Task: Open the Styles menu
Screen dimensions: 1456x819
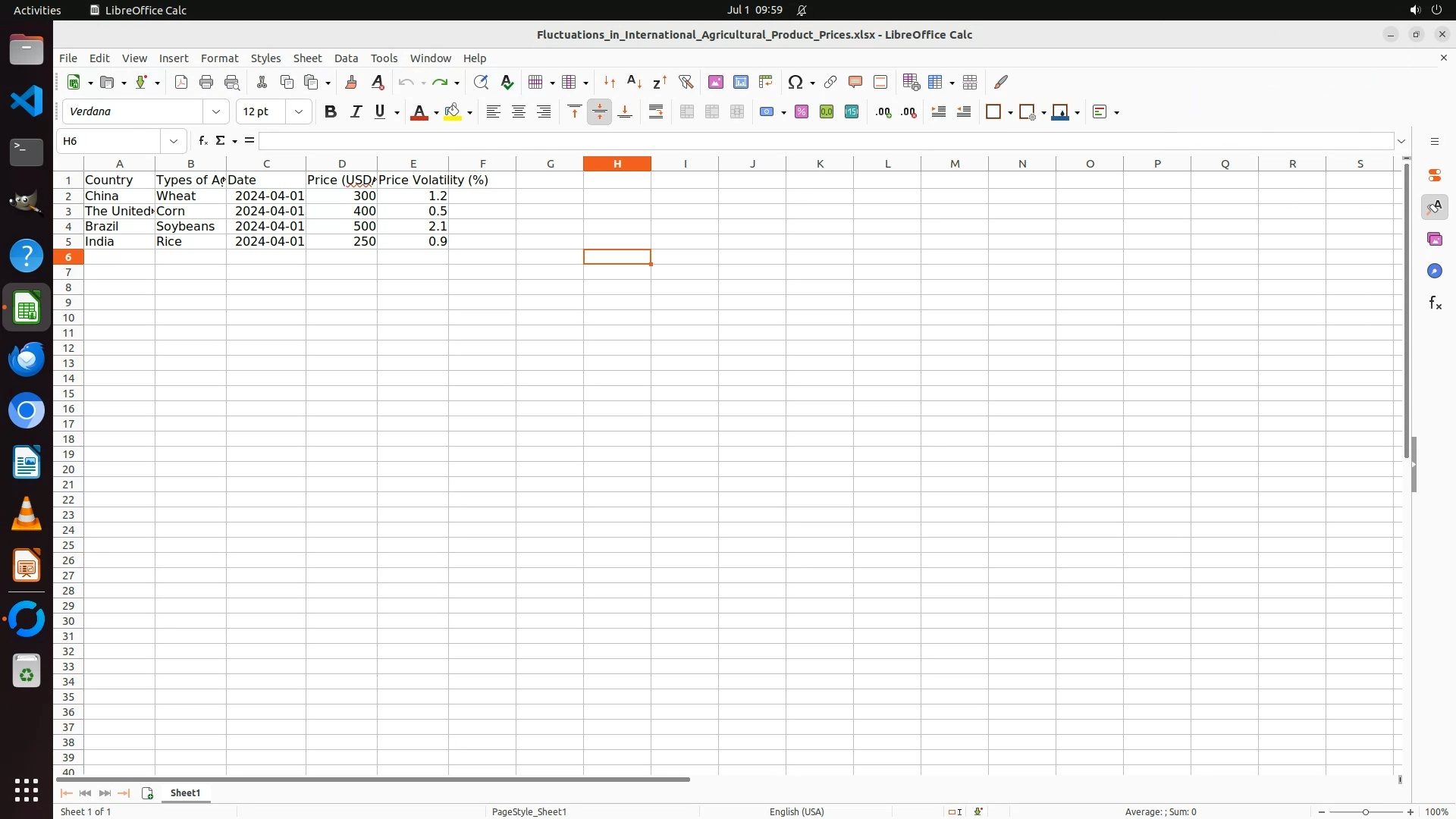Action: [x=265, y=58]
